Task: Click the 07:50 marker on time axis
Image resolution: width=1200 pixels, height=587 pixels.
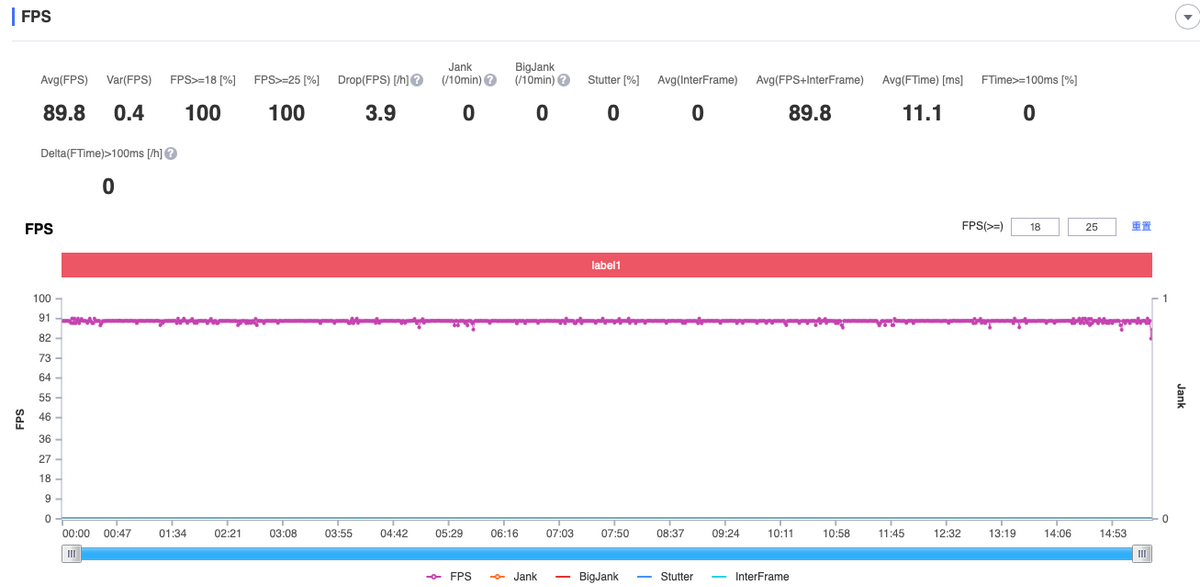Action: pyautogui.click(x=615, y=534)
